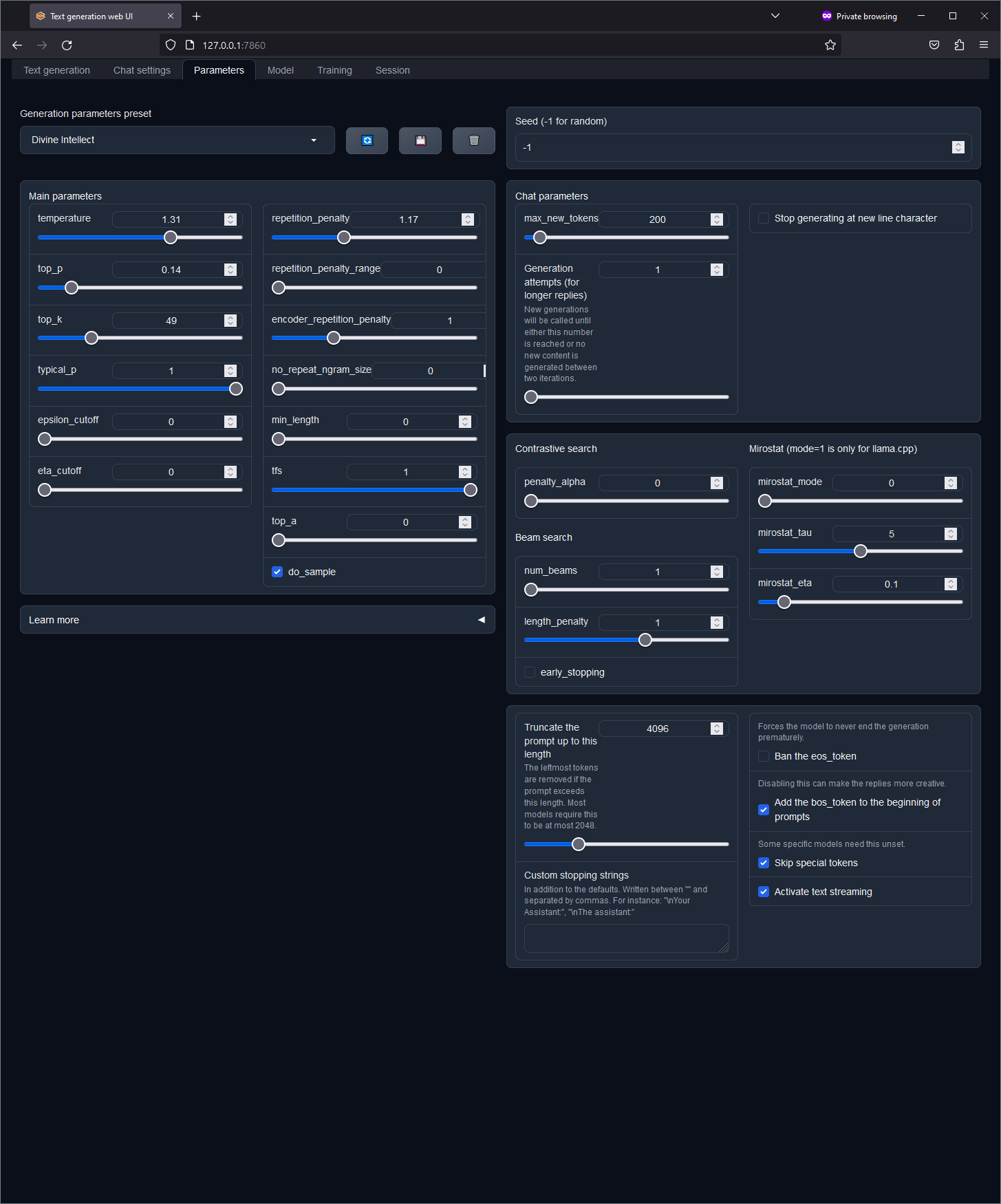Click the eta_cutoff value field
The width and height of the screenshot is (1001, 1204).
(177, 472)
